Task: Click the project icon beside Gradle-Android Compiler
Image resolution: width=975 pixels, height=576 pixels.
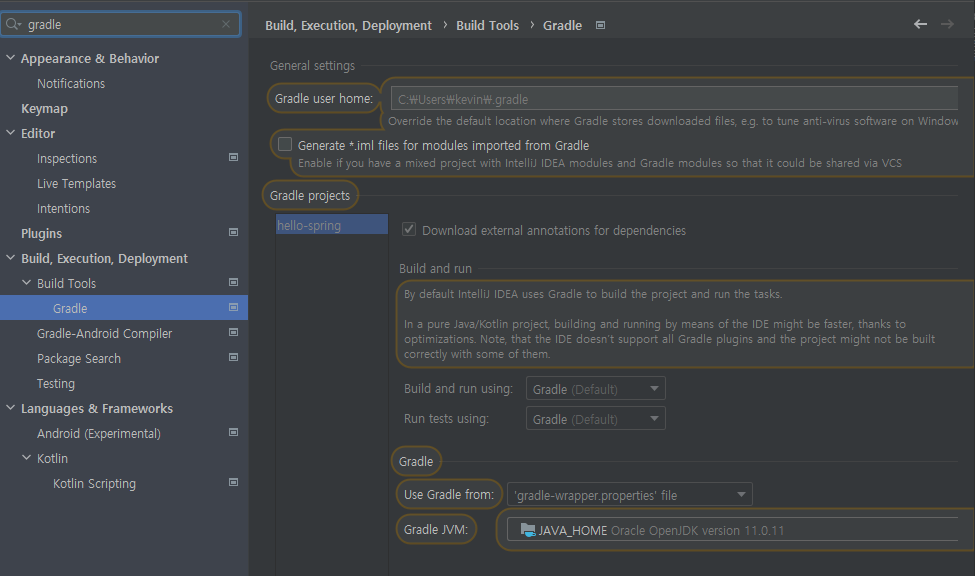Action: point(234,332)
